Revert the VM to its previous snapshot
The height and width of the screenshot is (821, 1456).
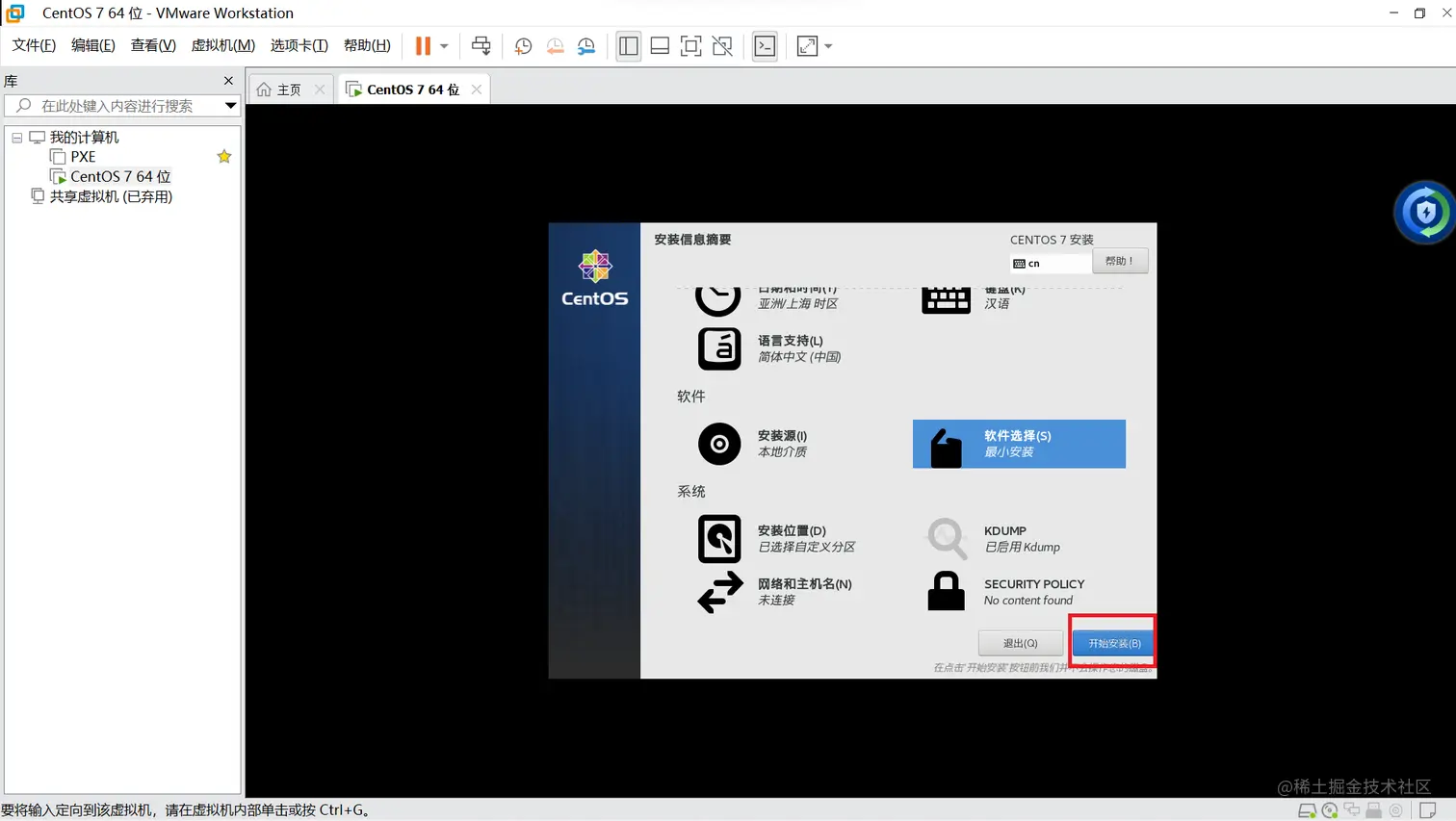pyautogui.click(x=555, y=46)
